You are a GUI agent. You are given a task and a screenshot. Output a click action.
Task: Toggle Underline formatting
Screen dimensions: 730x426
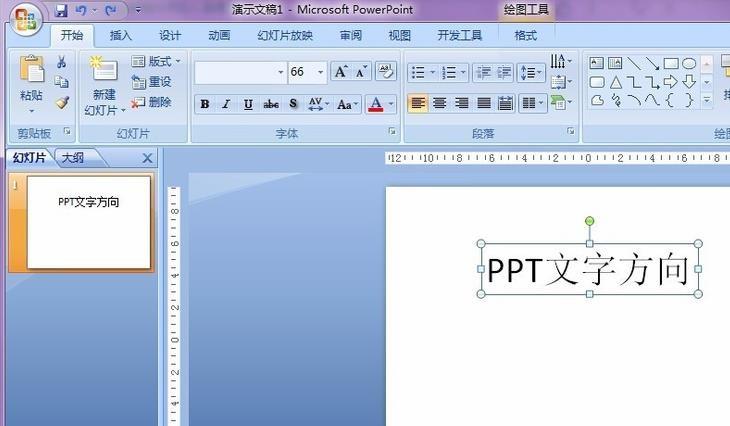click(248, 104)
